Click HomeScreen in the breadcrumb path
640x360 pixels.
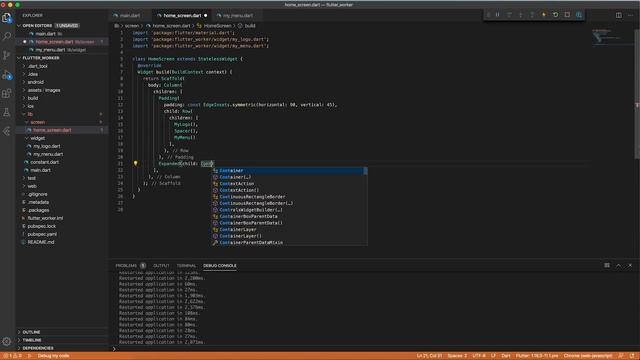[218, 26]
